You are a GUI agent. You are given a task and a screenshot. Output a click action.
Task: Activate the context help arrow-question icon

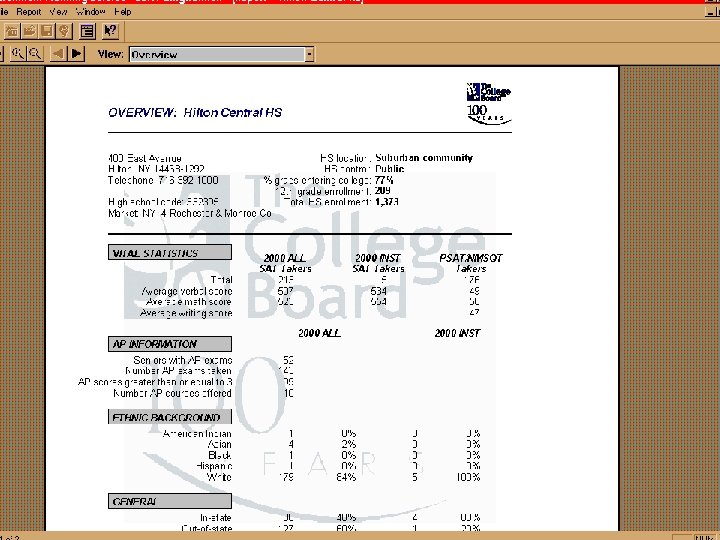[110, 31]
